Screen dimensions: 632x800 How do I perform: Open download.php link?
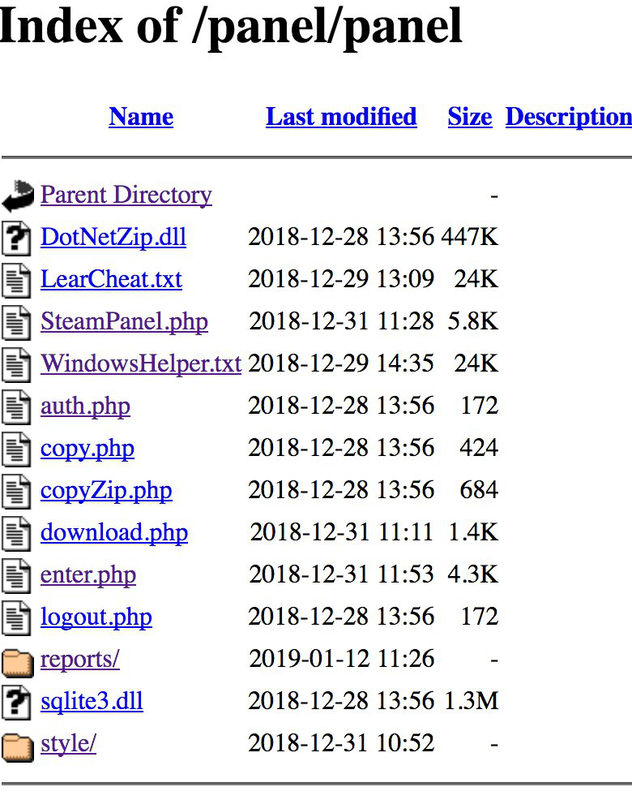[x=114, y=533]
